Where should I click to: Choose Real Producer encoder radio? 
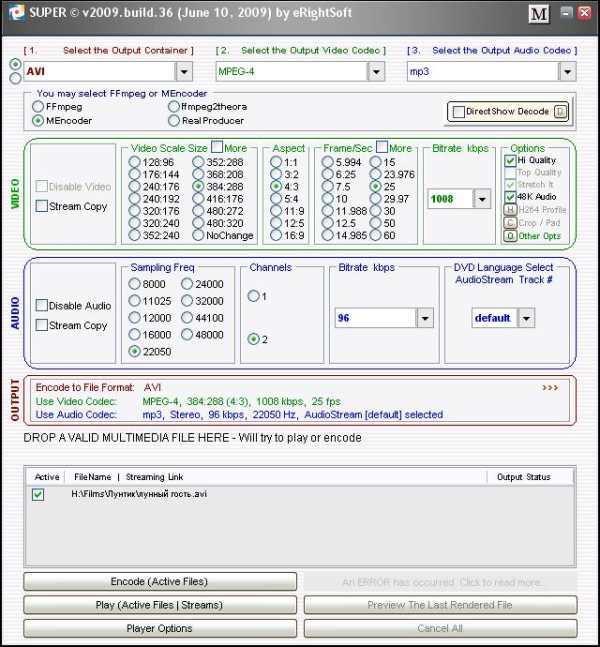coord(174,120)
